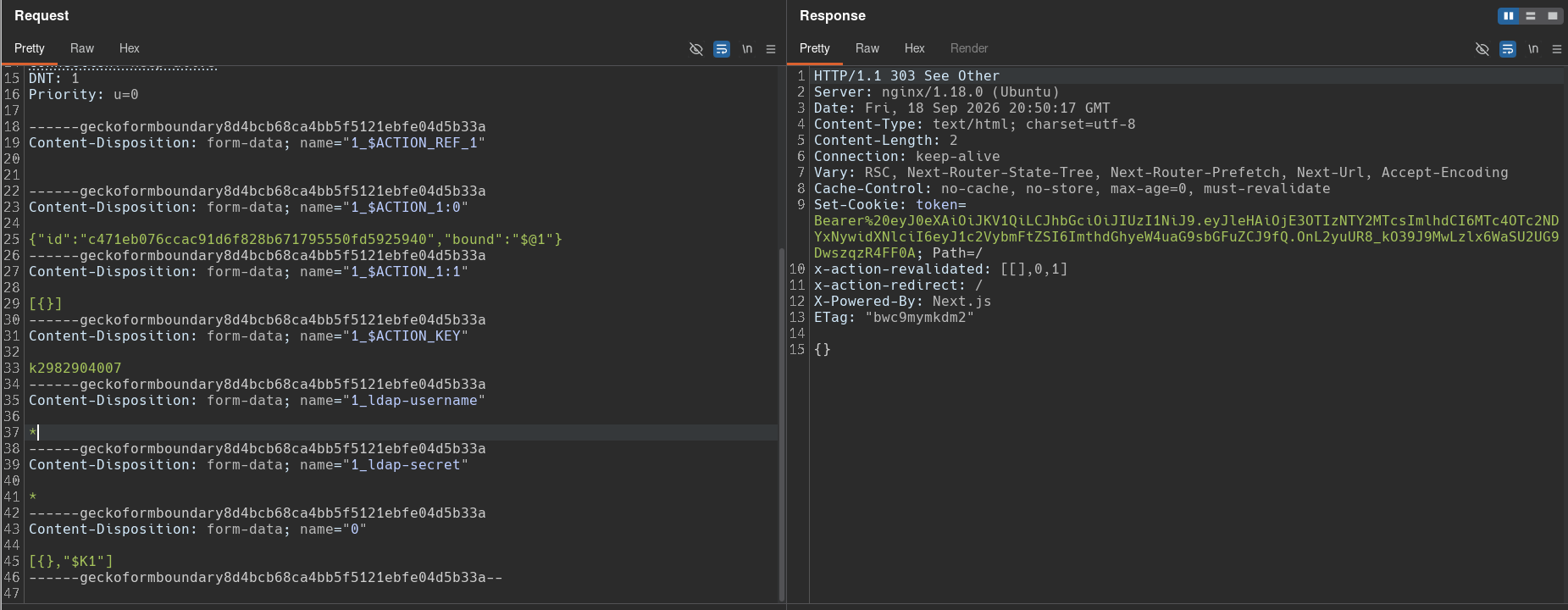This screenshot has height=610, width=1568.
Task: Open the Response Render tab
Action: click(969, 48)
